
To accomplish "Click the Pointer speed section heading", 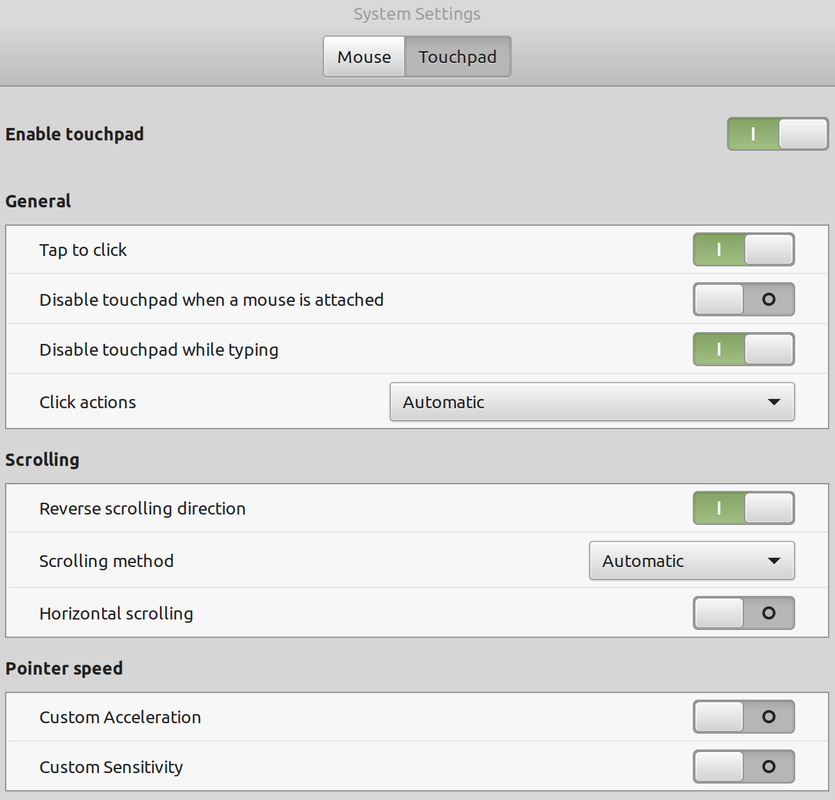I will pyautogui.click(x=64, y=668).
